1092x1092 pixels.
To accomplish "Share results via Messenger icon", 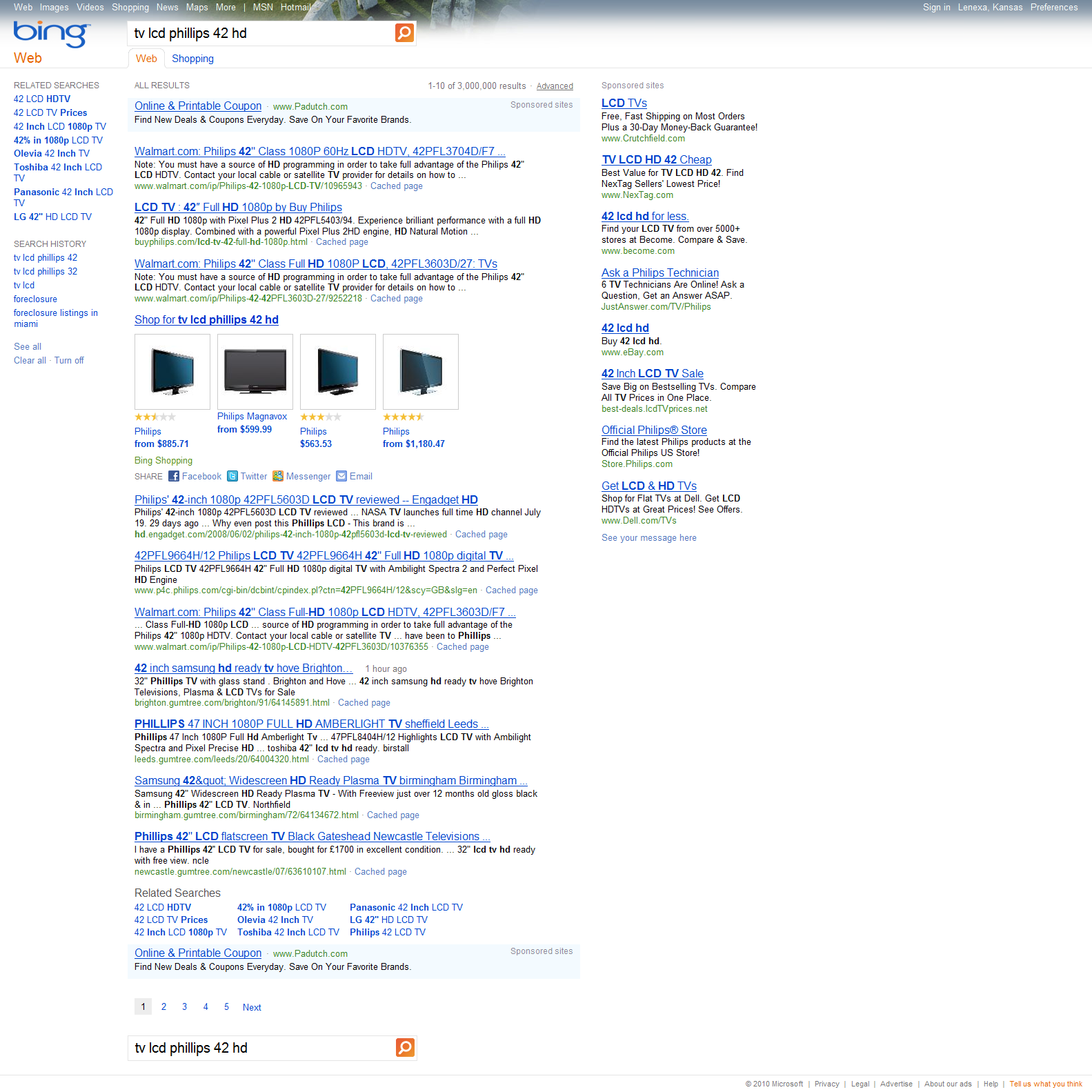I will point(278,476).
